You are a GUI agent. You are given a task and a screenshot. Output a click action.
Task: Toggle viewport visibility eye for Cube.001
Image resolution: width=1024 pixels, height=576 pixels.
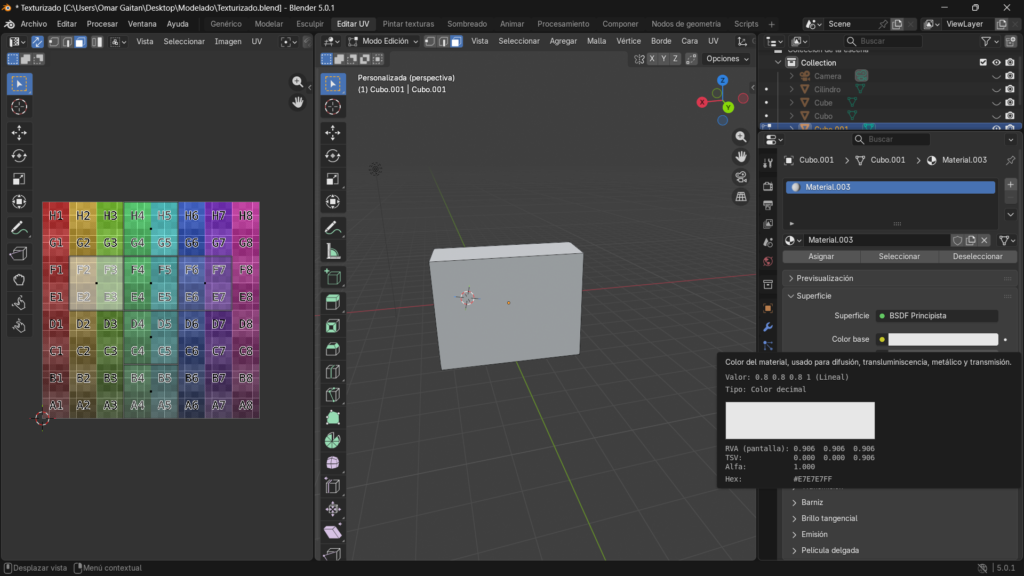pos(997,128)
